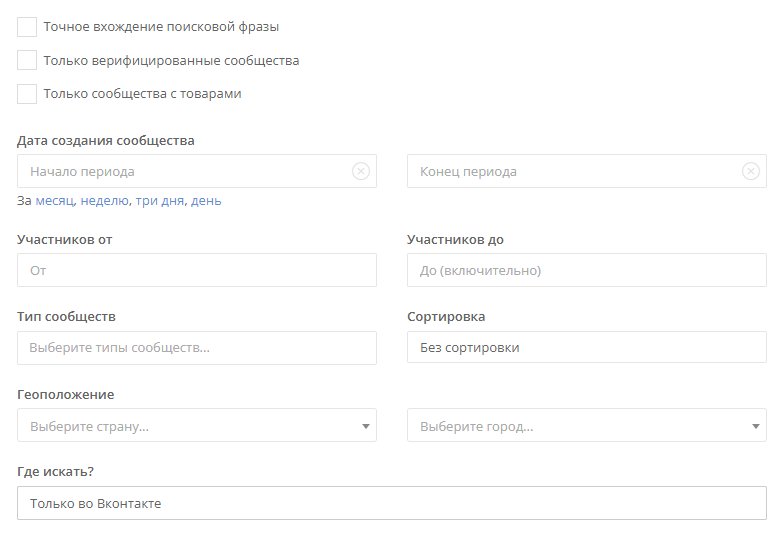Click the До (включительно) input field
This screenshot has height=538, width=784.
coord(587,270)
